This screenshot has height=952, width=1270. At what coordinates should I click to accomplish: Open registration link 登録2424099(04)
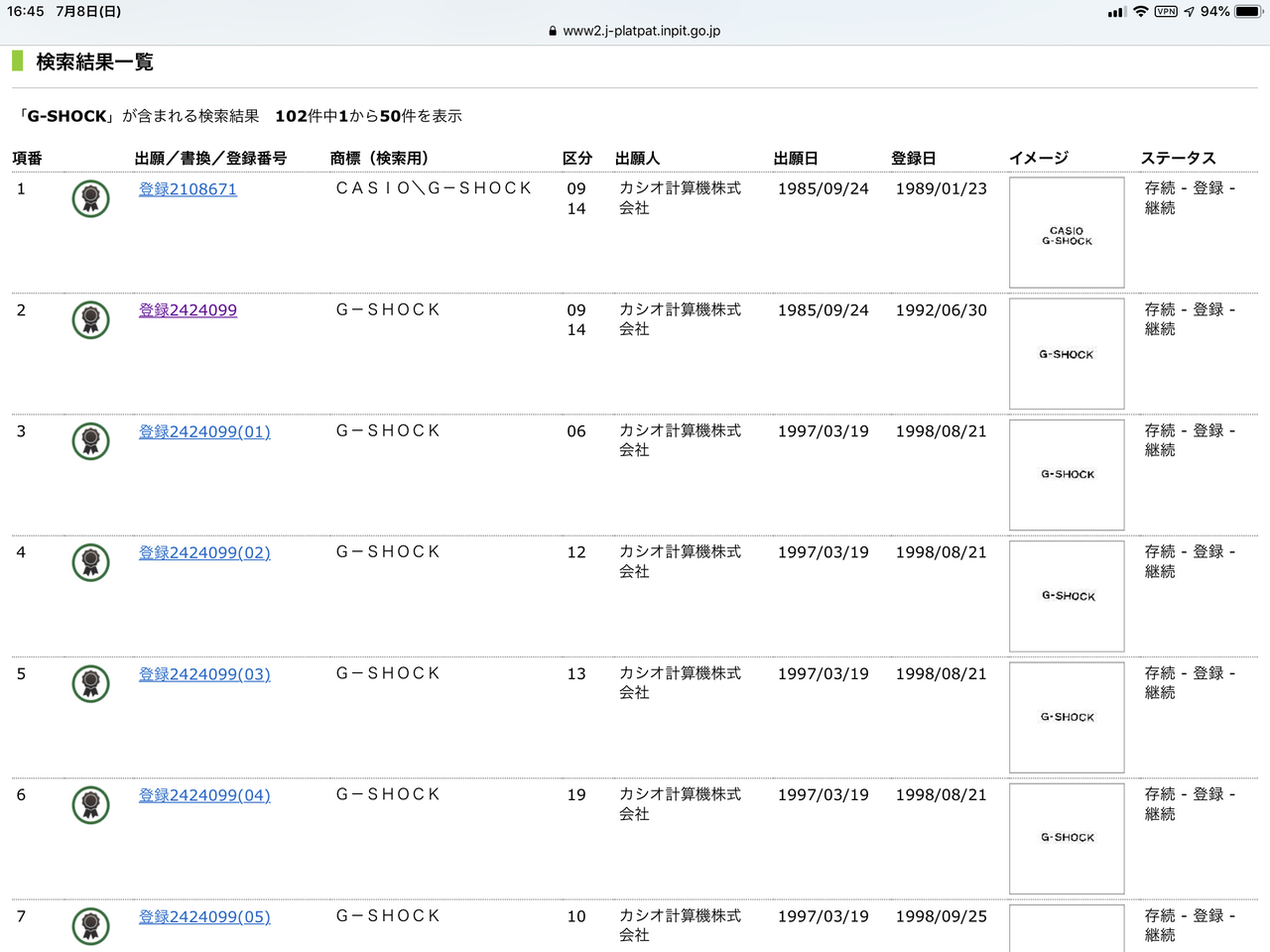204,795
